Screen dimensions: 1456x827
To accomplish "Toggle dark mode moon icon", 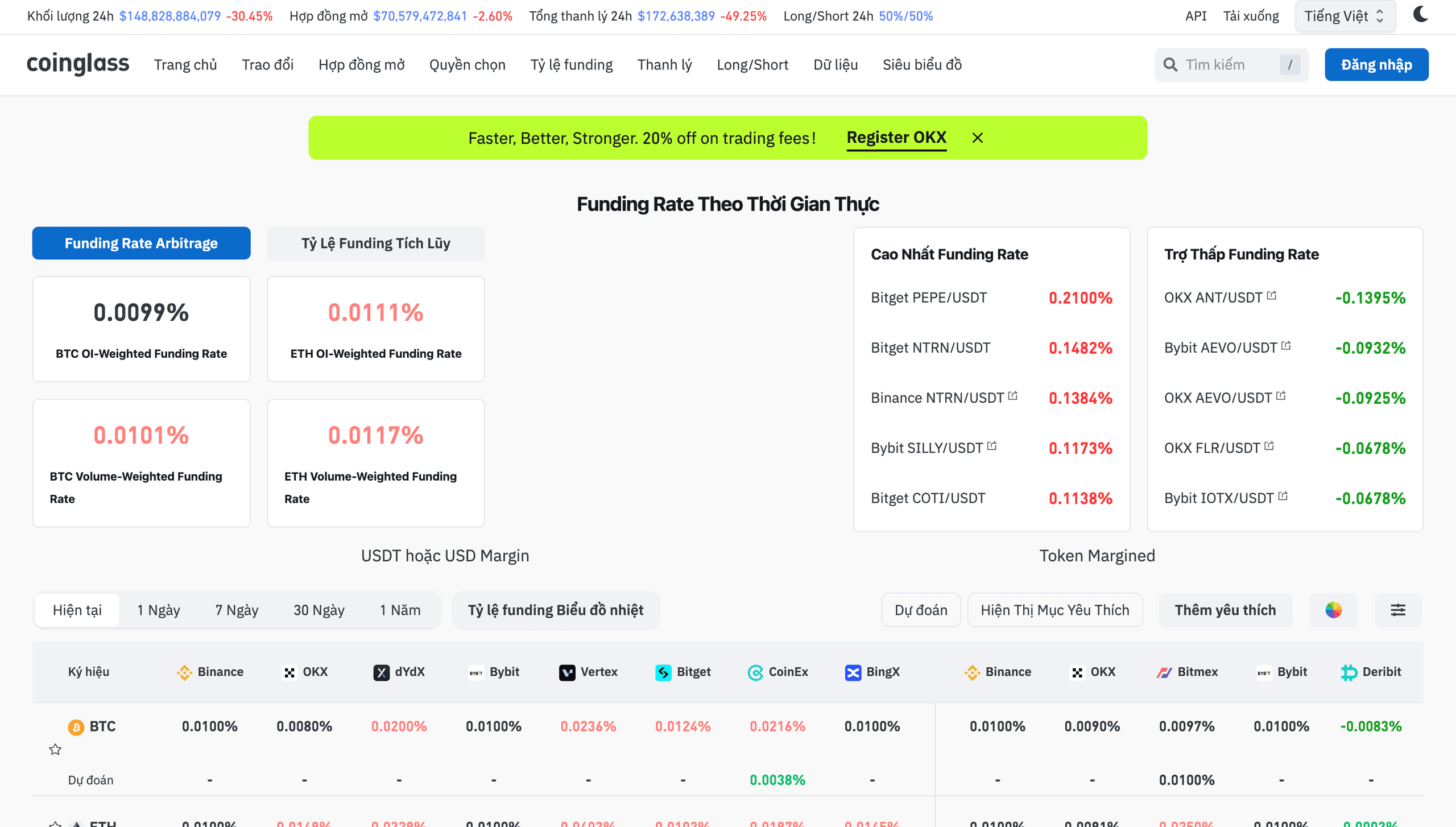I will [x=1420, y=15].
